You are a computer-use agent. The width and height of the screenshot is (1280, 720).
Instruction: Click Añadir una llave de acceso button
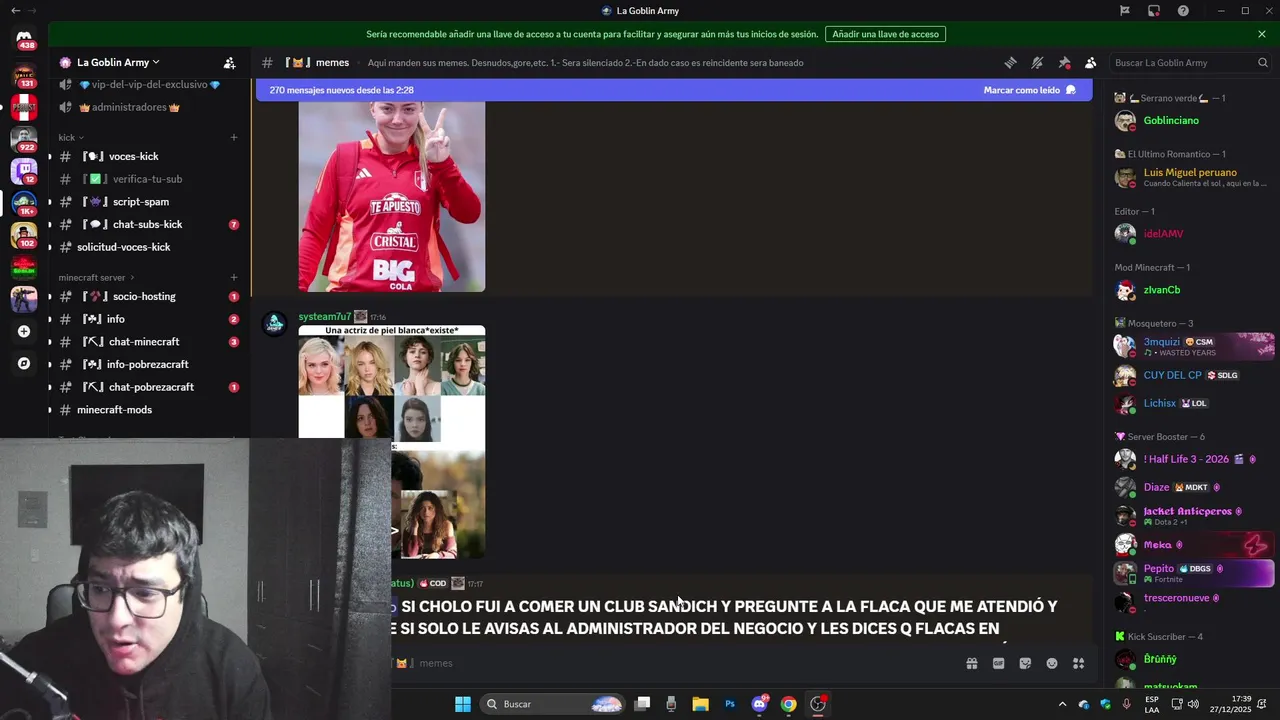pos(885,34)
